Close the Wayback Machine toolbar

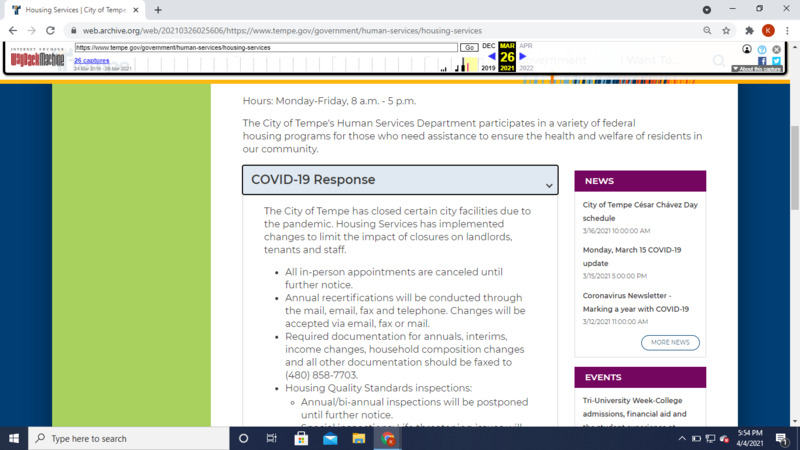click(x=776, y=48)
